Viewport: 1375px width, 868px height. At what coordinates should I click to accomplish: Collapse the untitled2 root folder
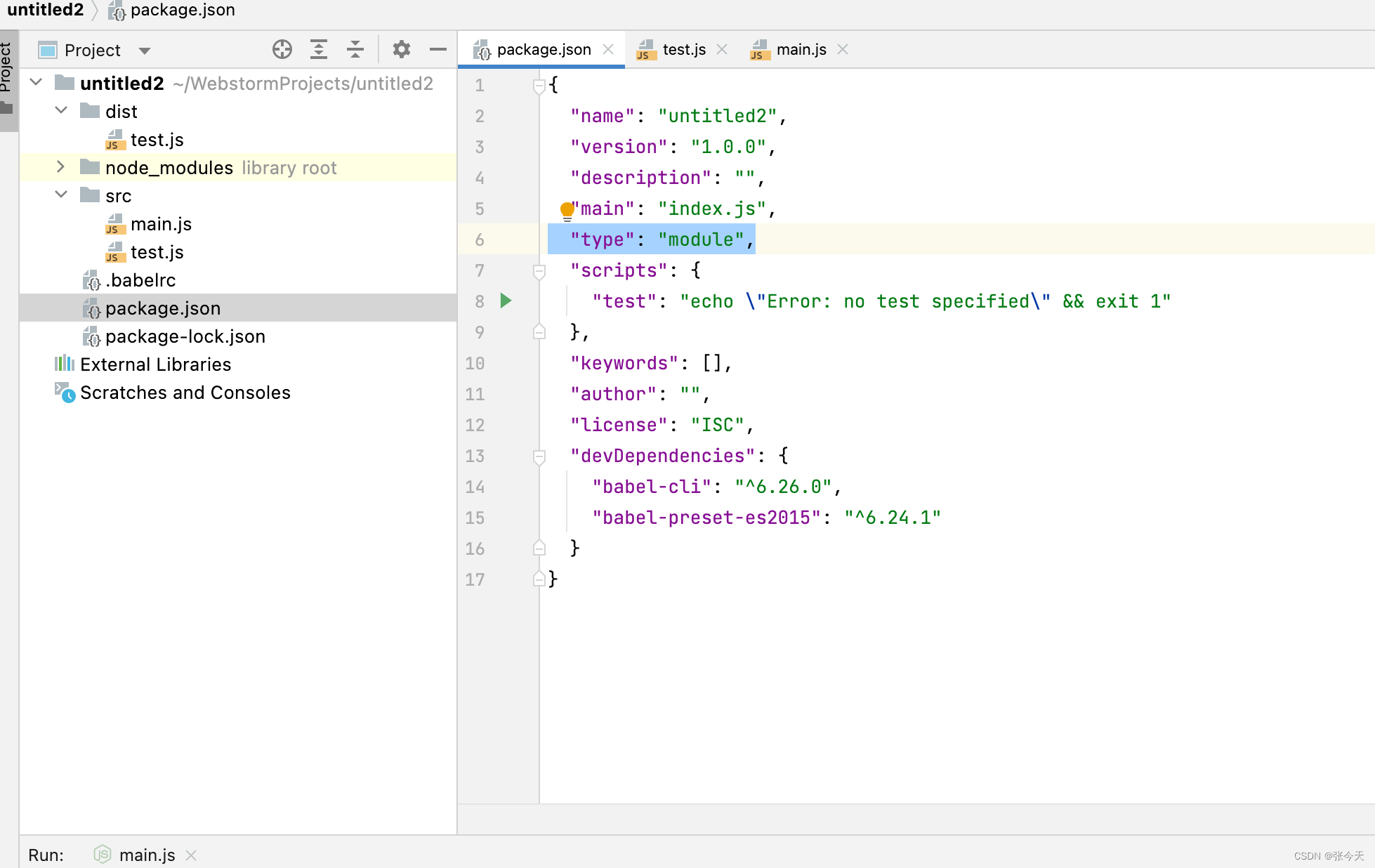click(x=37, y=83)
